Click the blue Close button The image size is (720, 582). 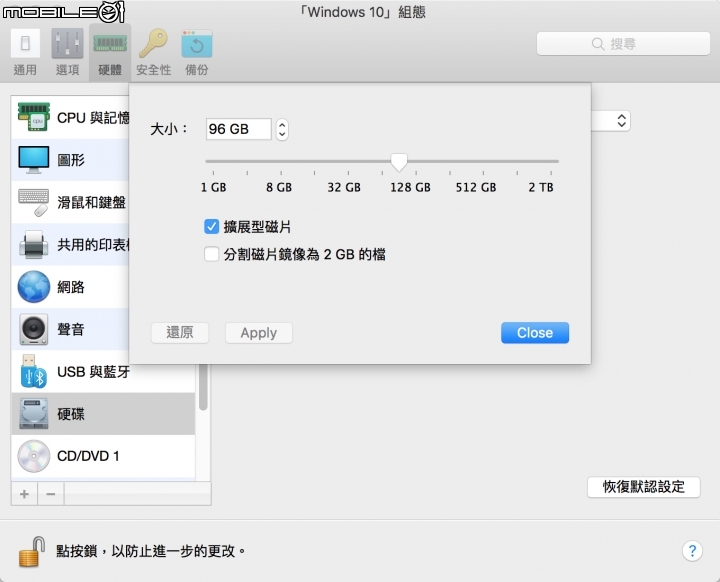coord(535,333)
